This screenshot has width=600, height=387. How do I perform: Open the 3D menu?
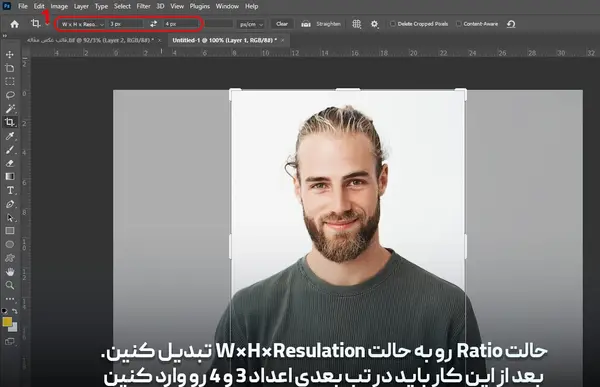point(160,6)
